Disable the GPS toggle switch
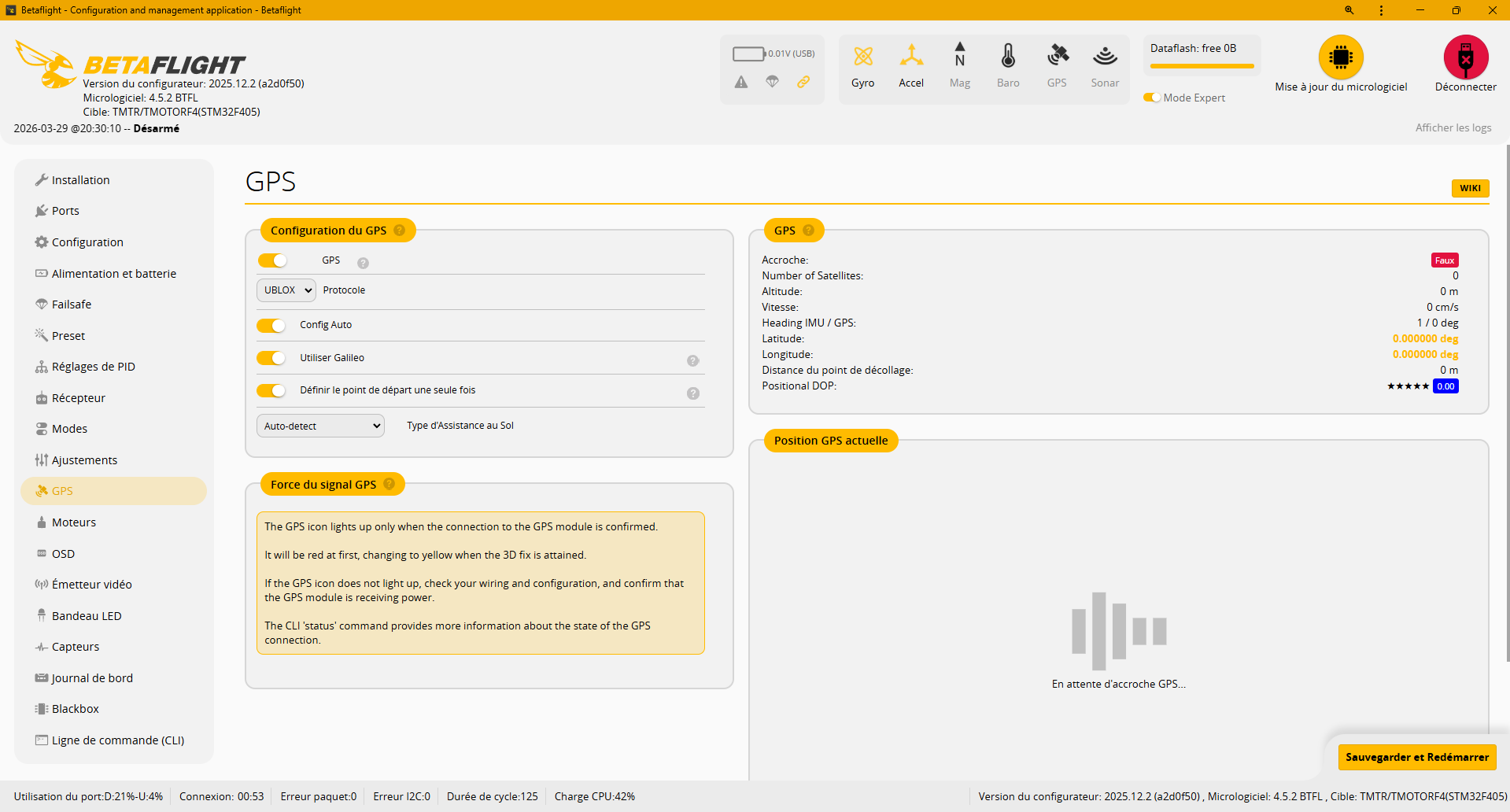Image resolution: width=1510 pixels, height=812 pixels. click(x=272, y=260)
